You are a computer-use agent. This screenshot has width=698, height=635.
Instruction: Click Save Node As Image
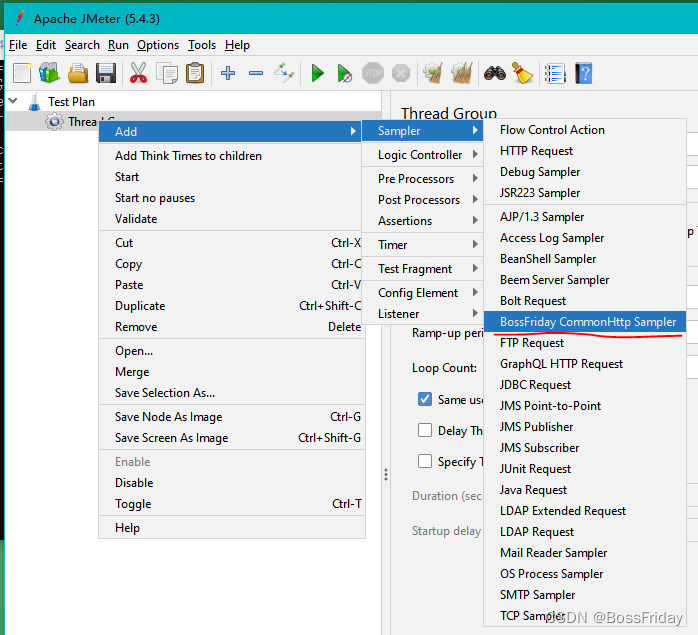(230, 416)
